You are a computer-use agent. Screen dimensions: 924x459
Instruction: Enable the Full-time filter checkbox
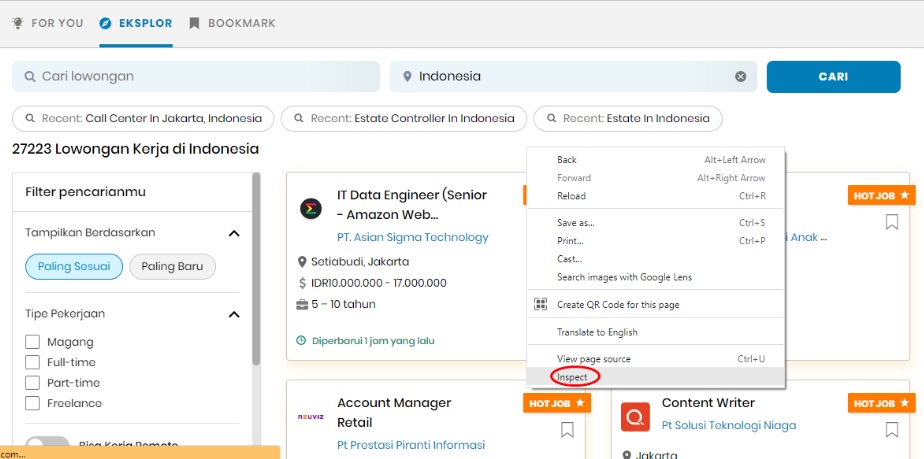(33, 362)
